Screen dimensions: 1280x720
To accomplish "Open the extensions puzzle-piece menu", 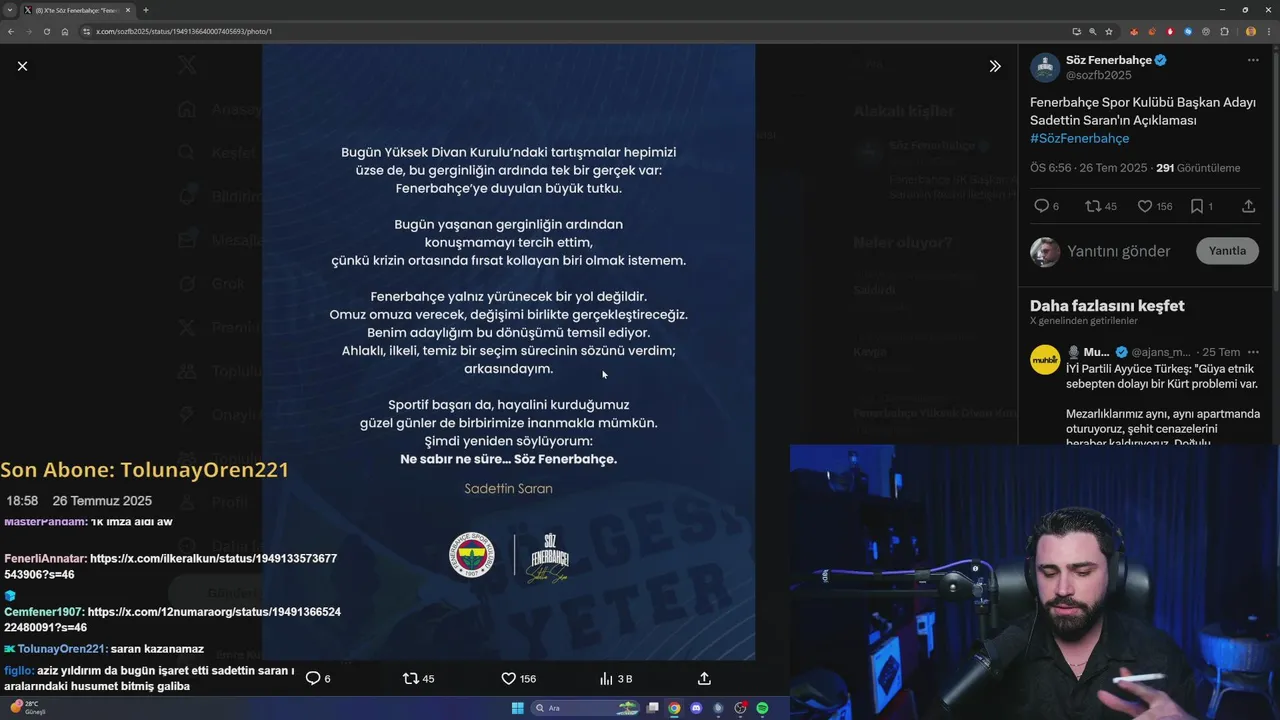I will tap(1224, 31).
